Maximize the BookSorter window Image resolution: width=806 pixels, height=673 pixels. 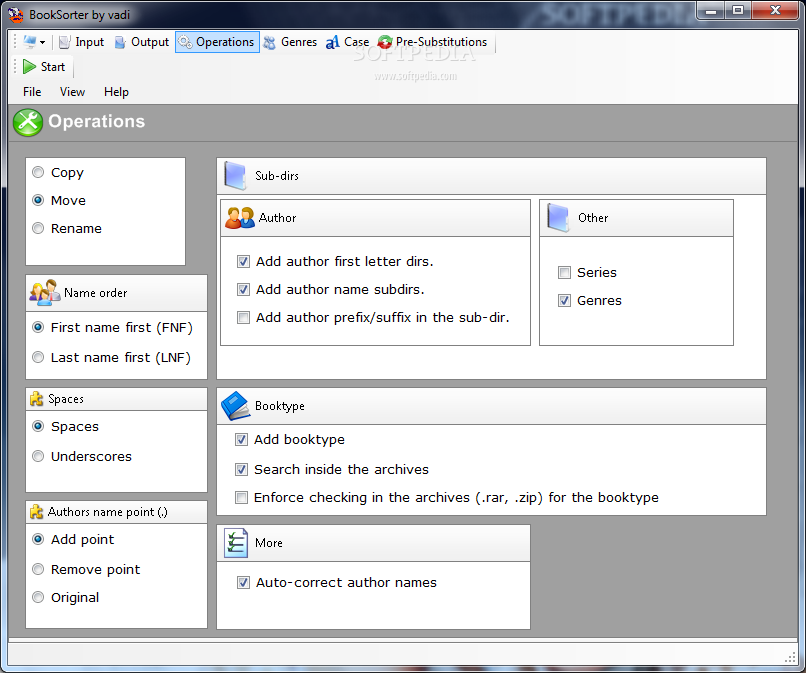pos(738,11)
